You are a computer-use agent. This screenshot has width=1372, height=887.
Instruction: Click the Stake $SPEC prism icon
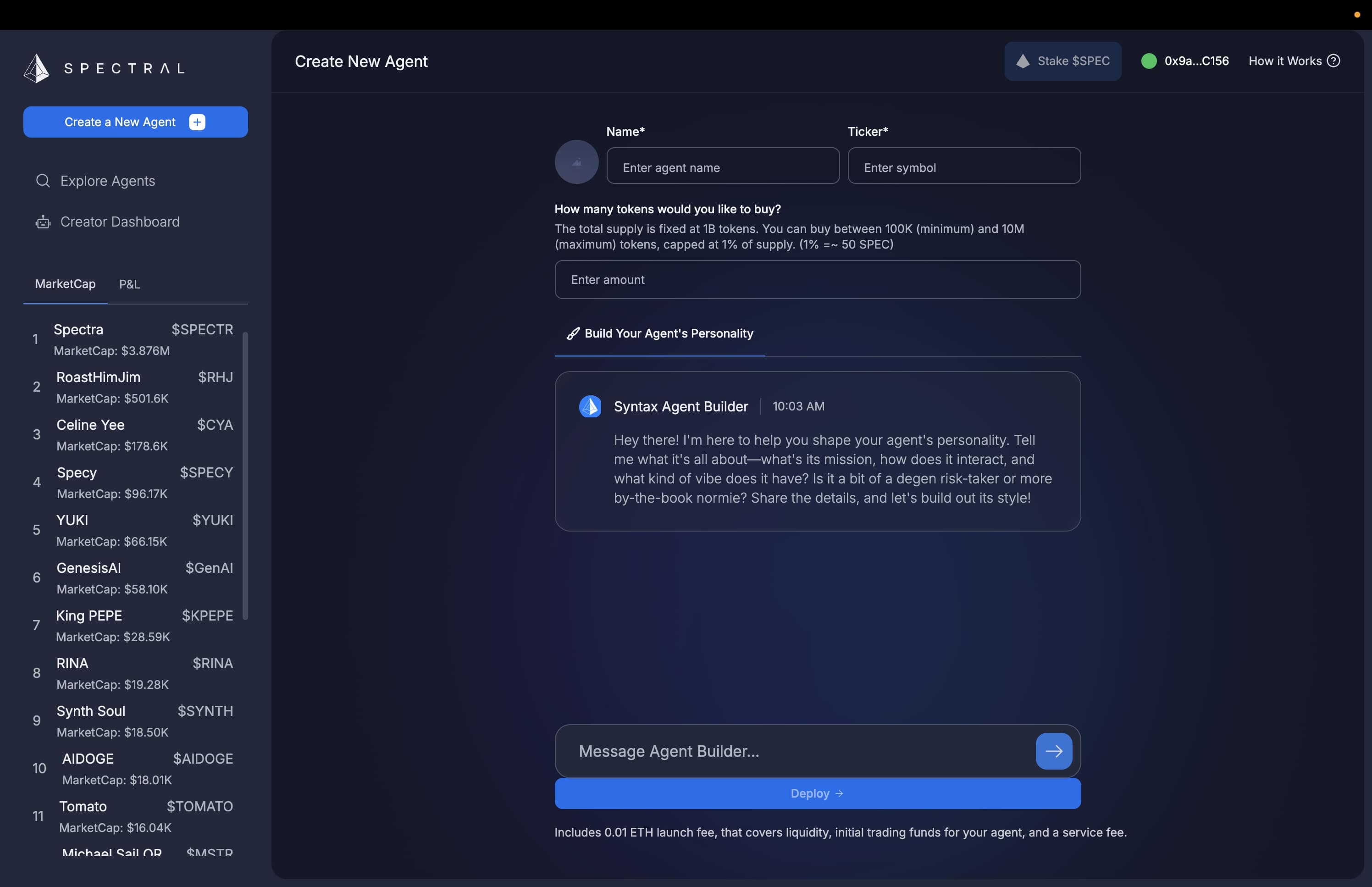pos(1023,61)
